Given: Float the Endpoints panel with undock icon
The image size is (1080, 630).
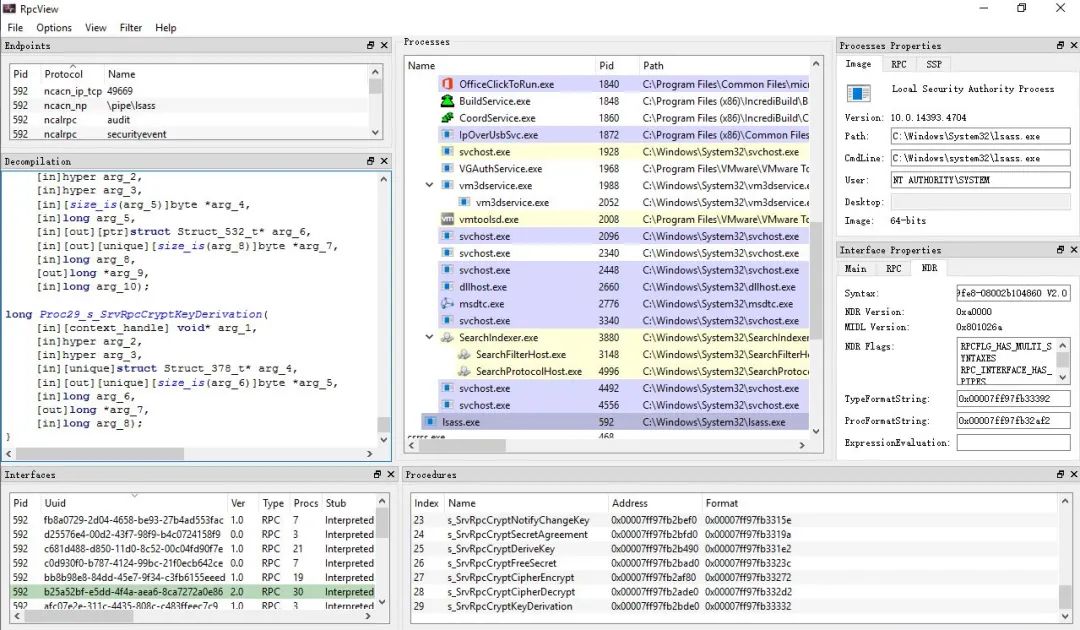Looking at the screenshot, I should (370, 46).
